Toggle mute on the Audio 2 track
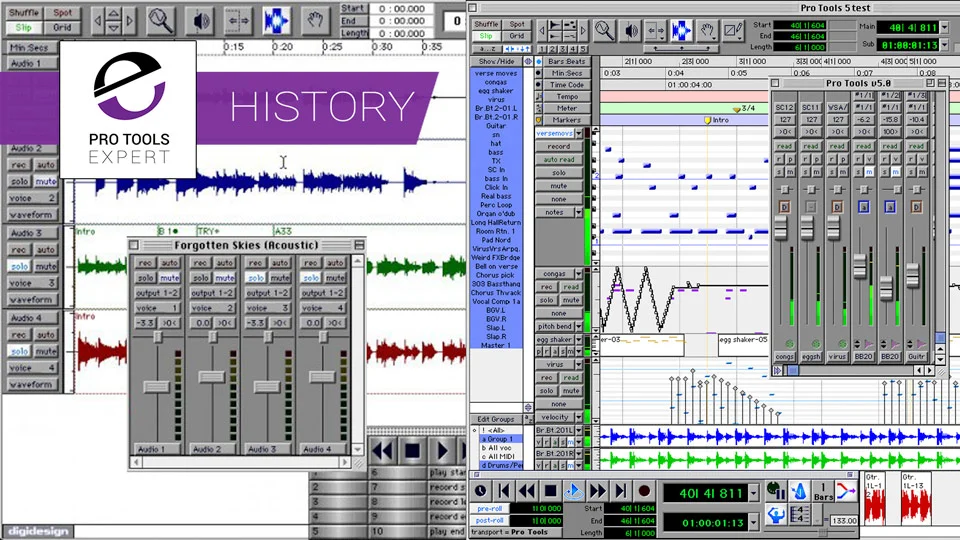960x540 pixels. click(x=45, y=181)
